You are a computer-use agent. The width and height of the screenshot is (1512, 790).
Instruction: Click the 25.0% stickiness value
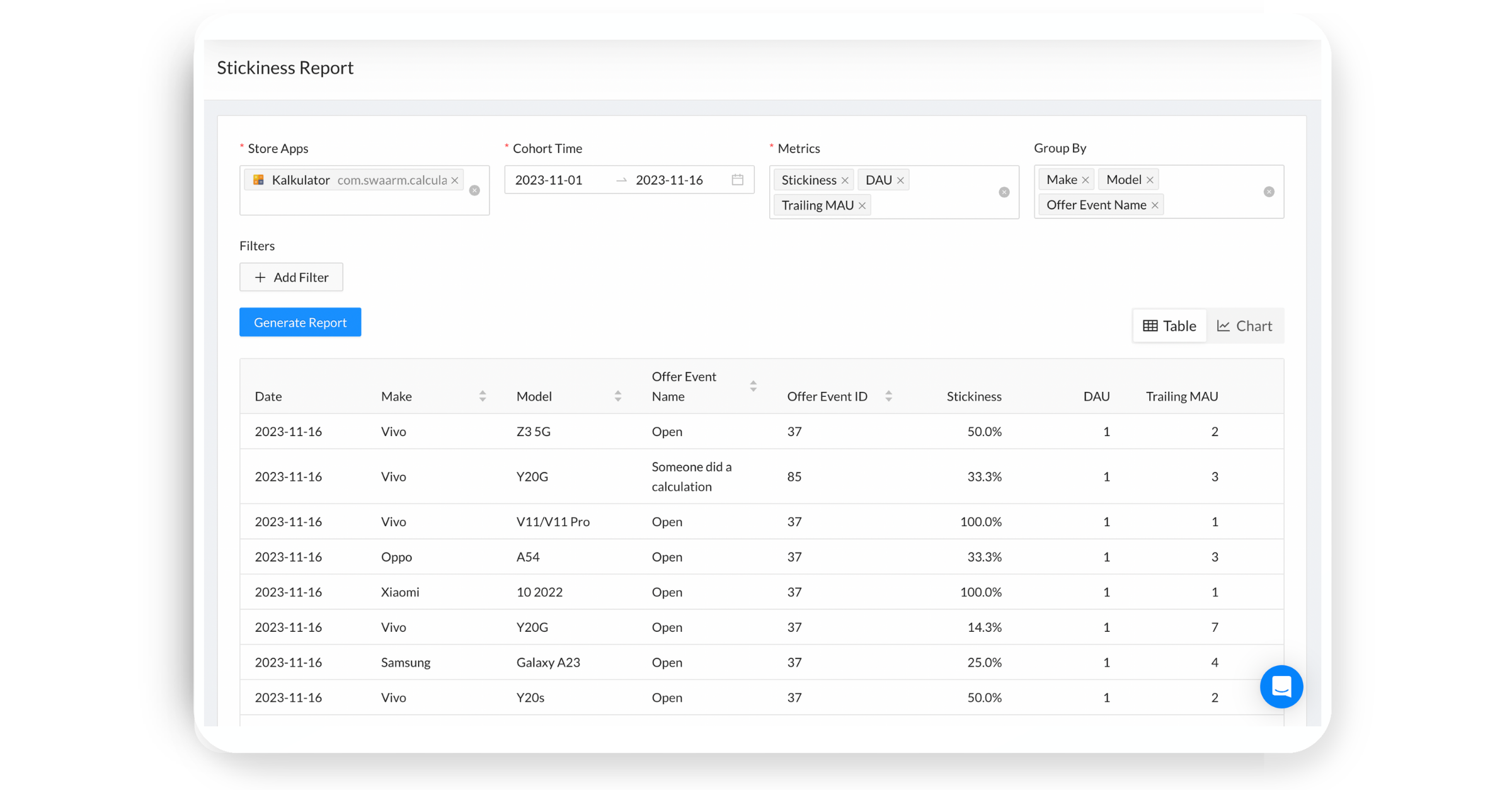[x=985, y=662]
